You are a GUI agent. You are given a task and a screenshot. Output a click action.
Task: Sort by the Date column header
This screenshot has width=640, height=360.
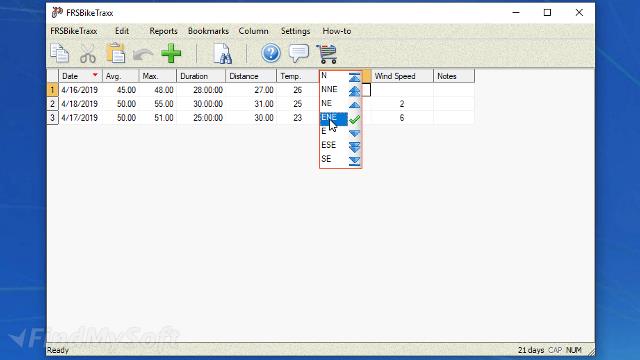80,76
